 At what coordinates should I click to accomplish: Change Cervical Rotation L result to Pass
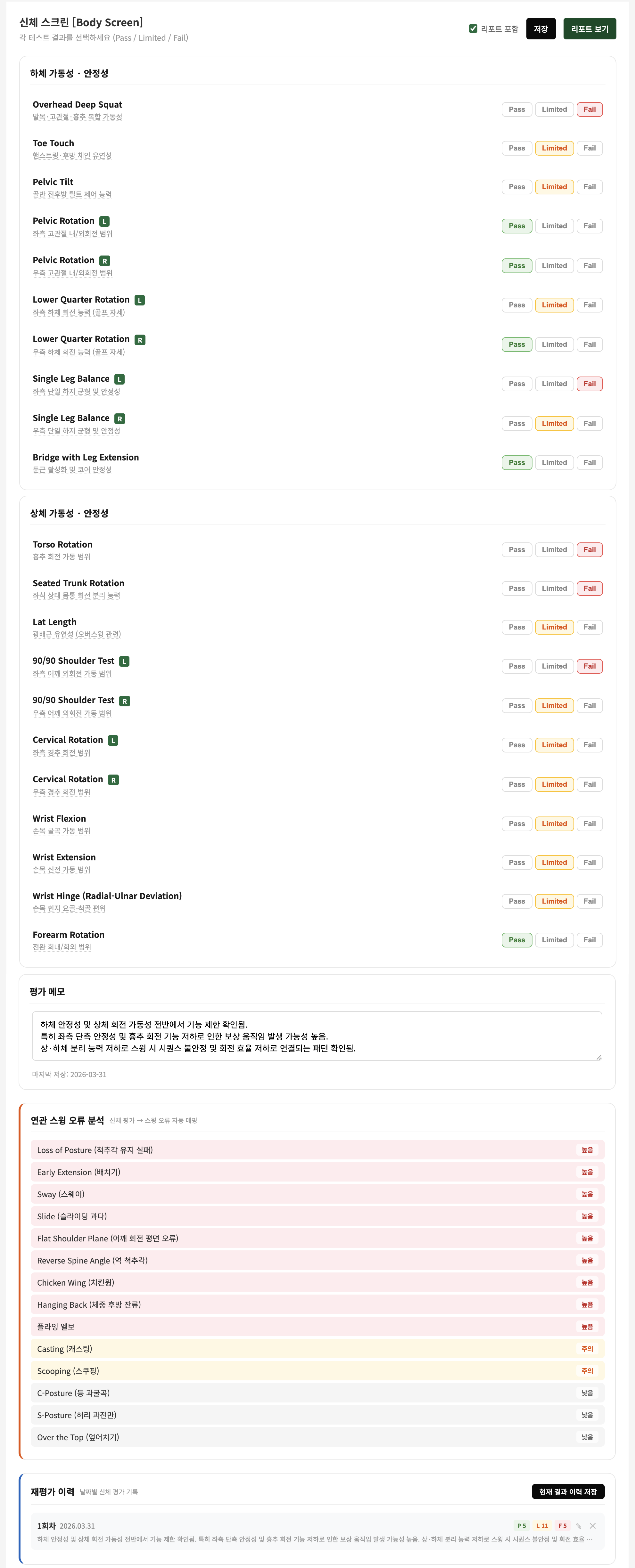(x=516, y=744)
